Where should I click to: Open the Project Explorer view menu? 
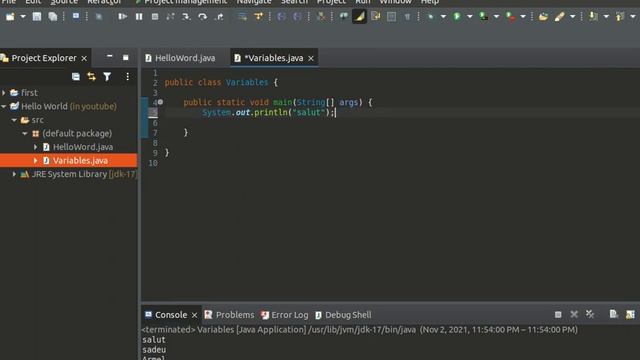click(x=127, y=76)
